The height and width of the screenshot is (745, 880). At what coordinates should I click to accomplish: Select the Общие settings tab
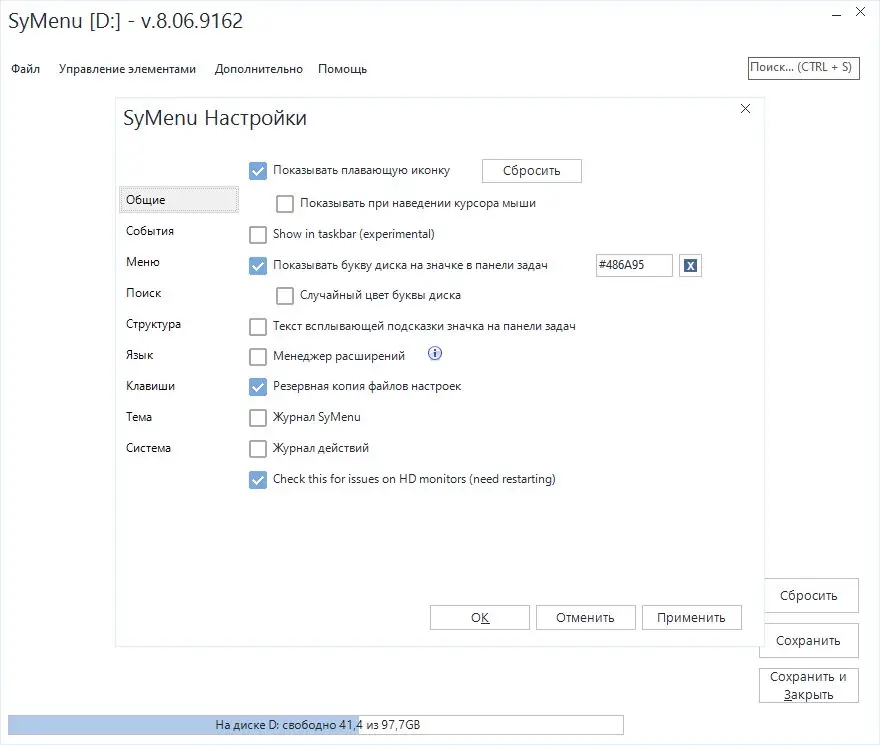pyautogui.click(x=179, y=200)
